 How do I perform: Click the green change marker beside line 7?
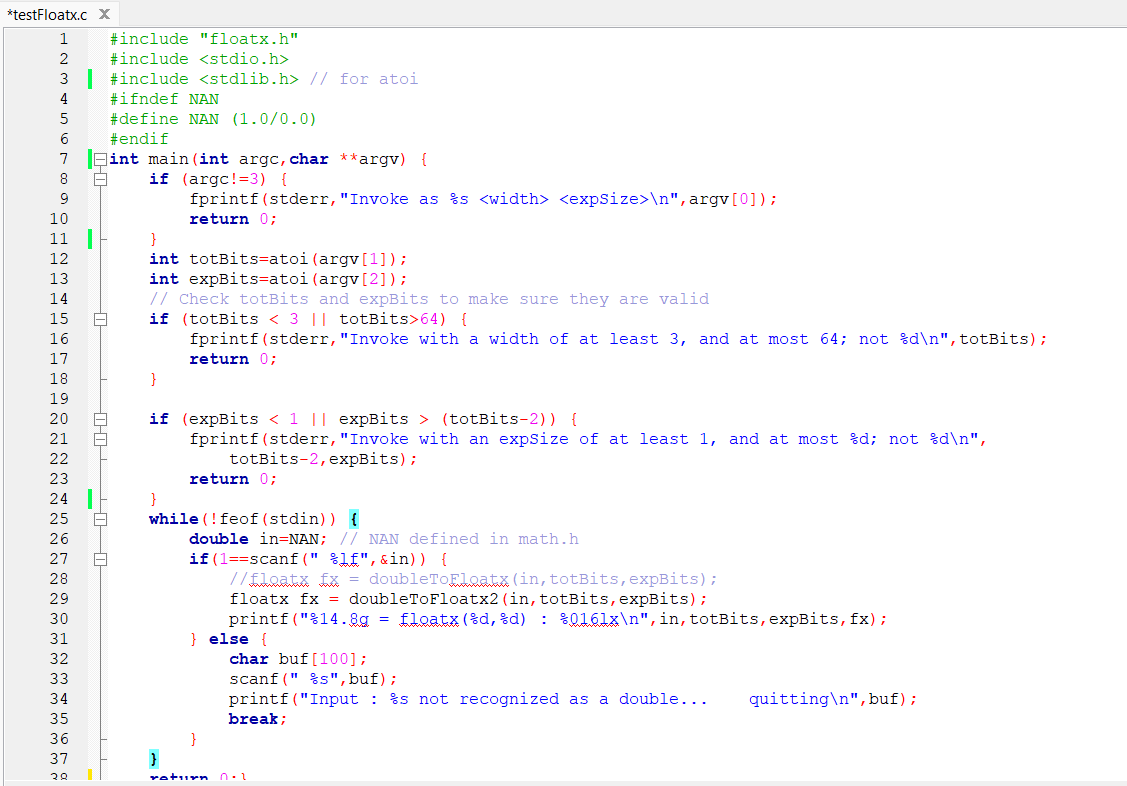pos(88,158)
